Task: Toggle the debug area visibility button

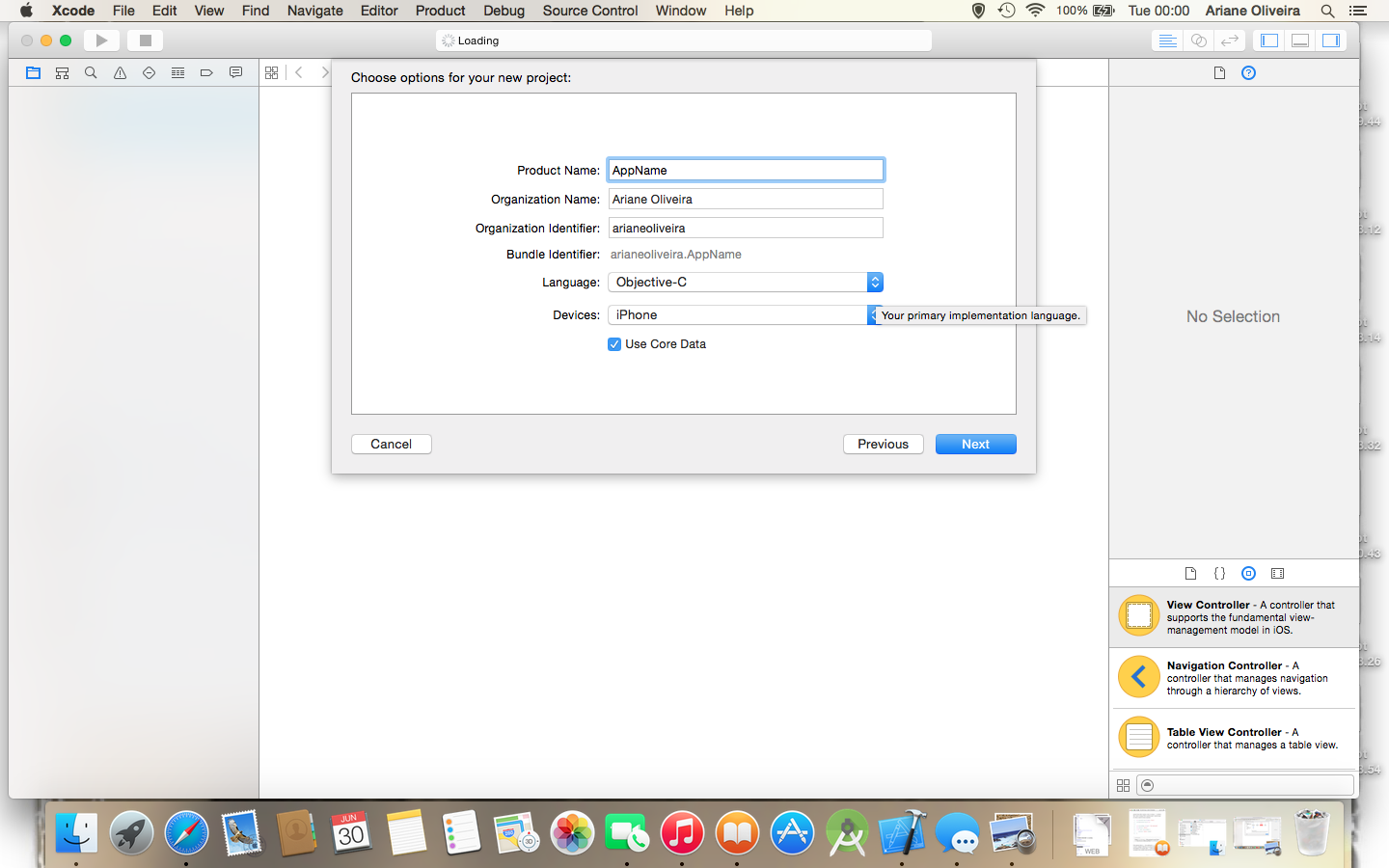Action: (1299, 41)
